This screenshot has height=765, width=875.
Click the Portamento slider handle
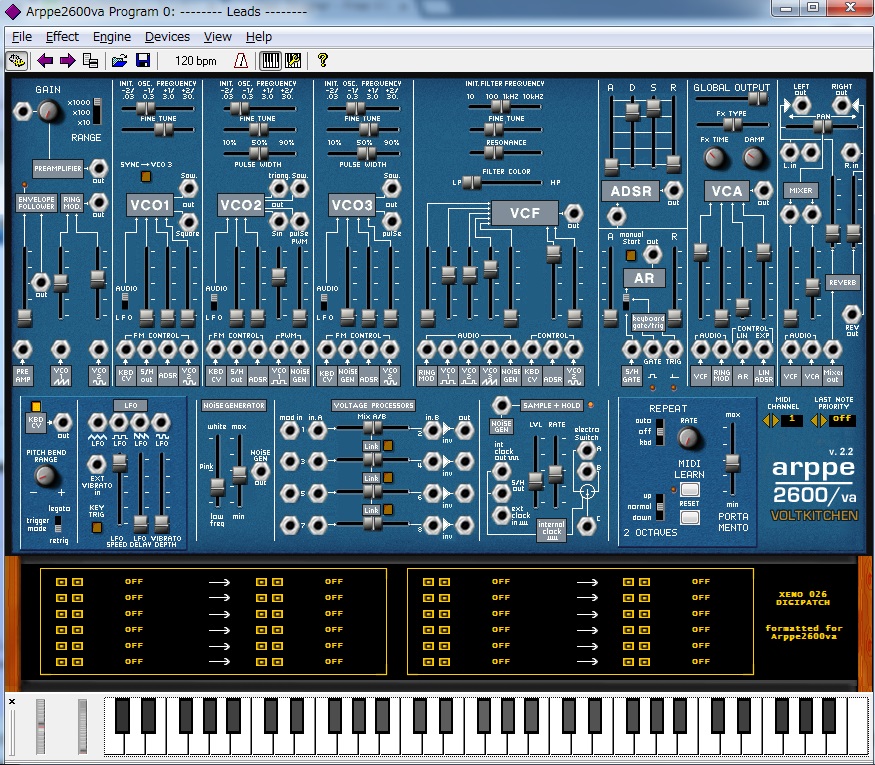(732, 463)
